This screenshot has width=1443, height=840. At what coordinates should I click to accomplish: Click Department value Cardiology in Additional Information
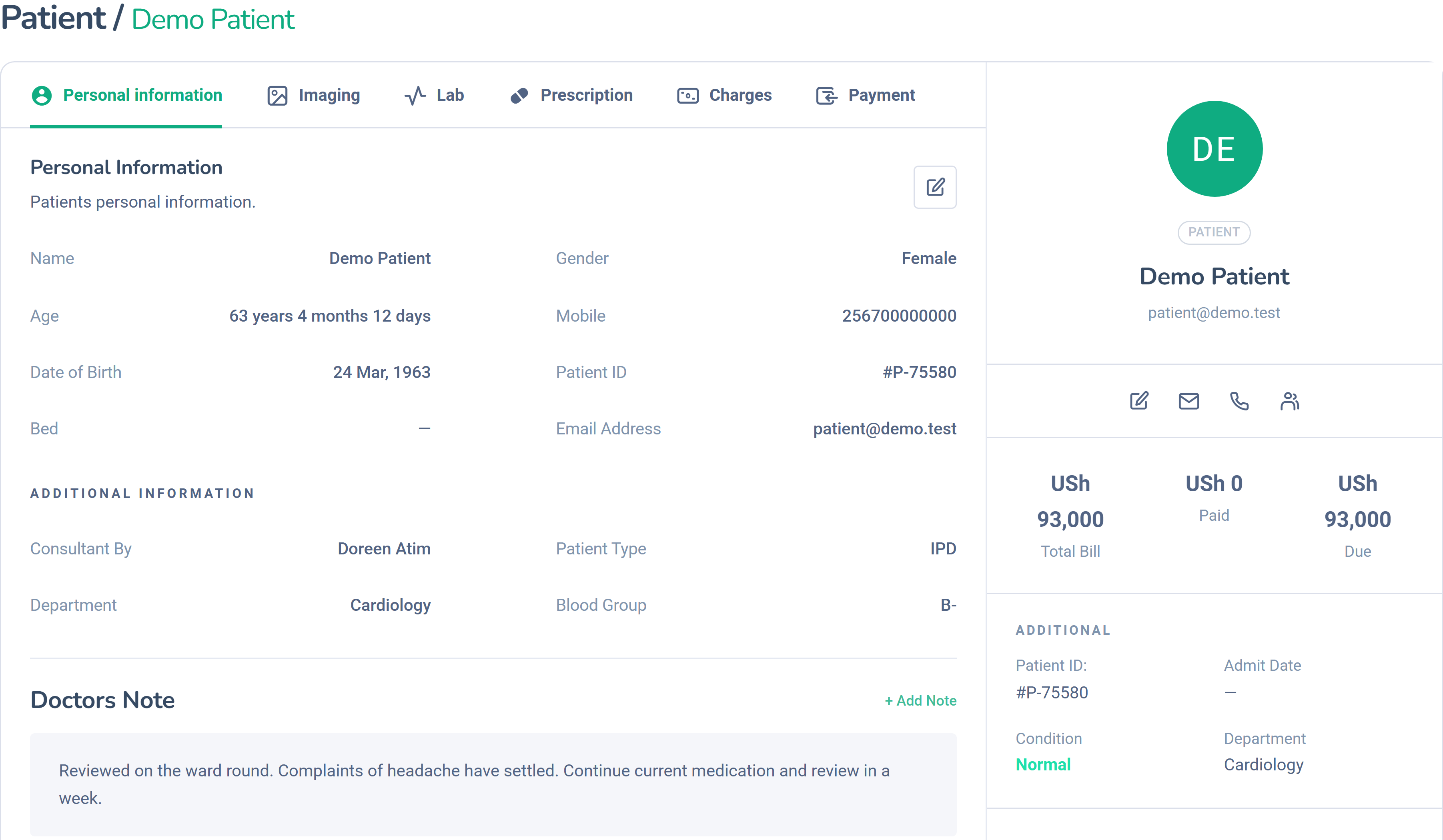pos(390,605)
